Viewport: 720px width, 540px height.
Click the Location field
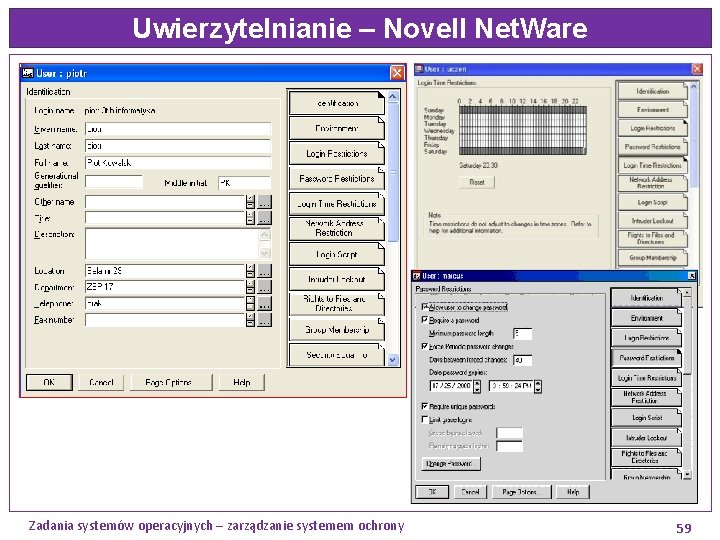165,270
